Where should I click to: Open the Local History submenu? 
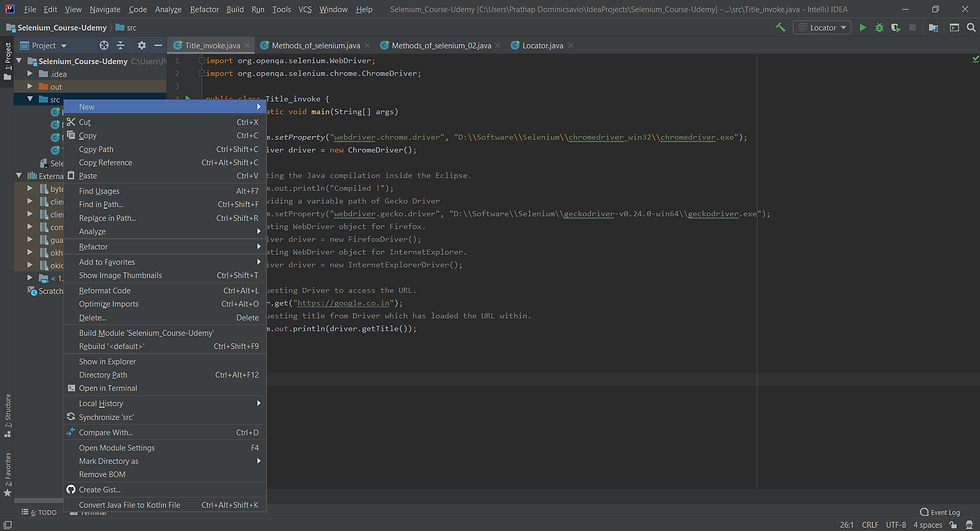coord(165,404)
